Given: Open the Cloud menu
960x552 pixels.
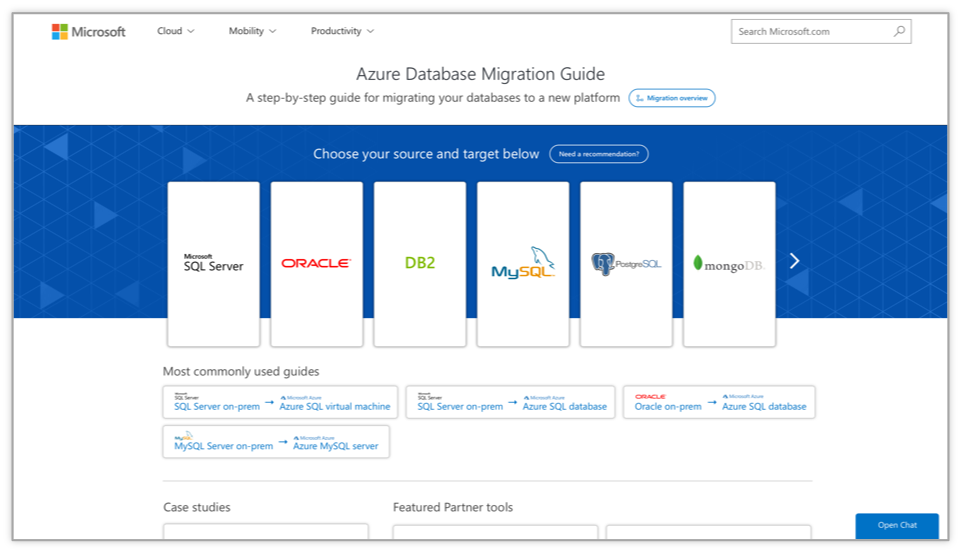Looking at the screenshot, I should point(176,31).
